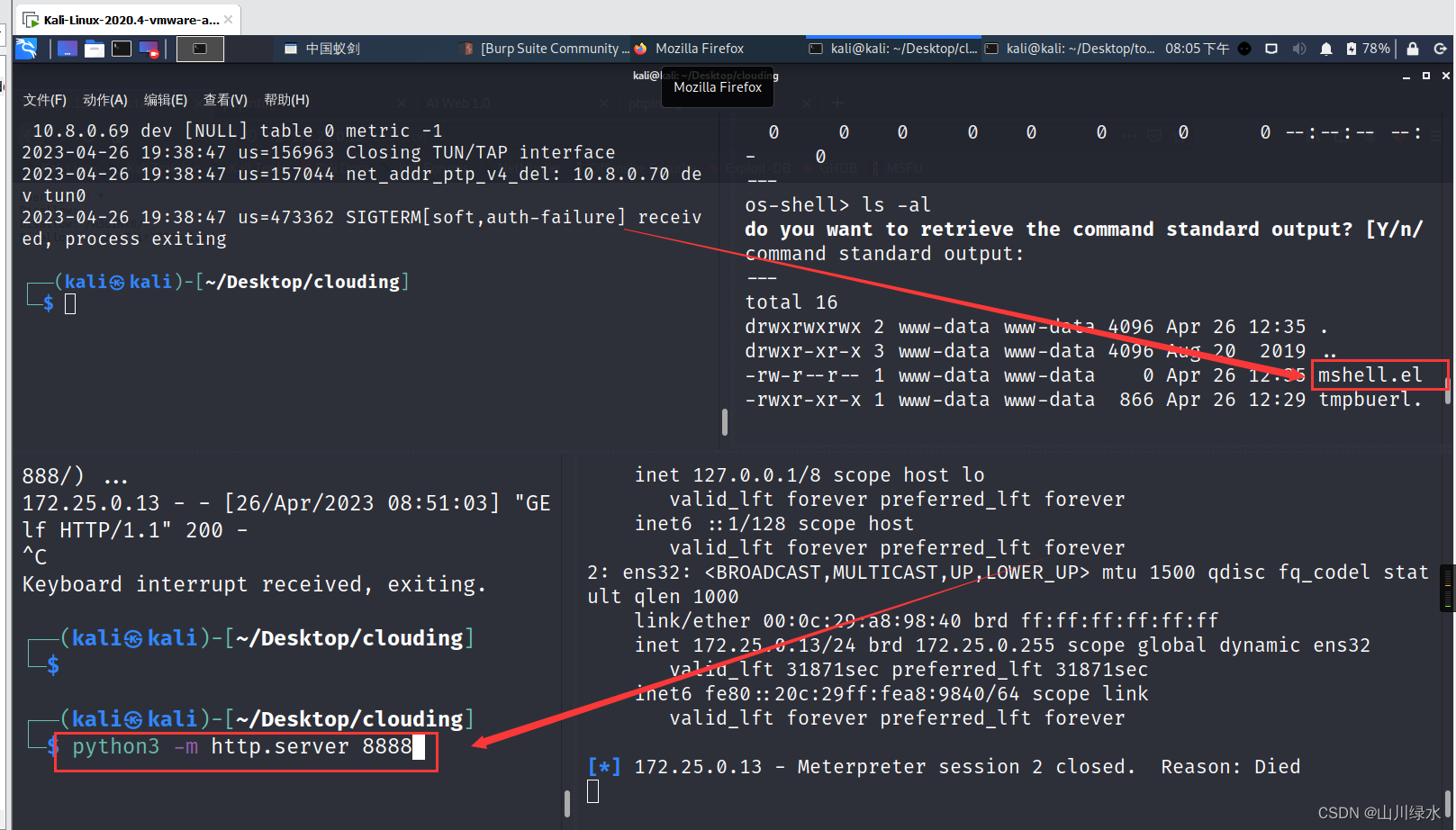Click bottom-left terminal pane scrollbar handle

pyautogui.click(x=566, y=804)
